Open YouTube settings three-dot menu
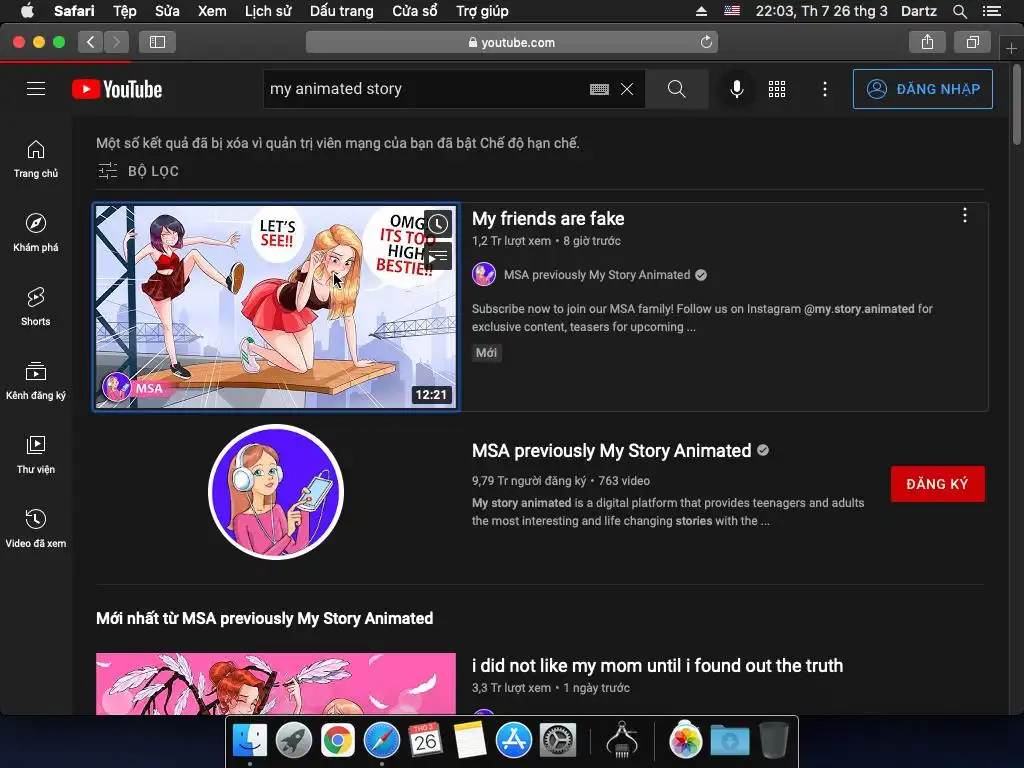 (825, 89)
